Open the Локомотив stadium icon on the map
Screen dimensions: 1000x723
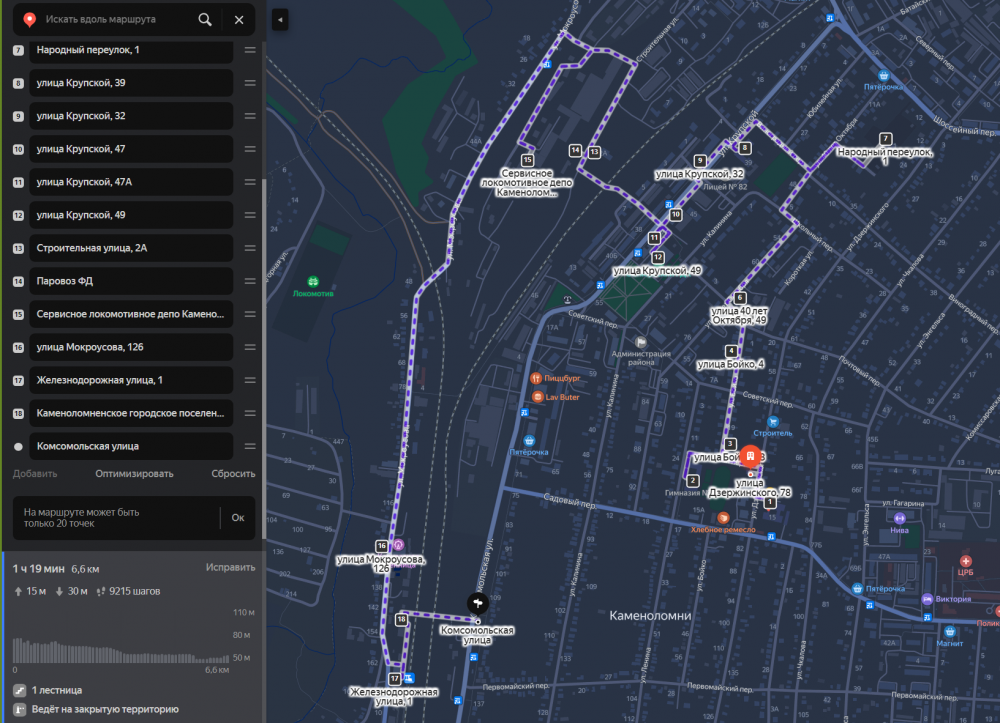(x=313, y=282)
